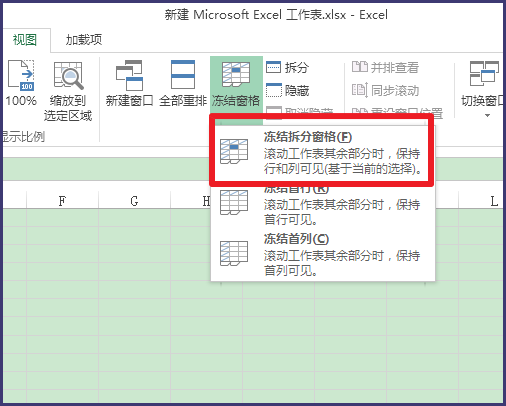Open the 视图 ribbon tab
The image size is (506, 406).
(25, 40)
